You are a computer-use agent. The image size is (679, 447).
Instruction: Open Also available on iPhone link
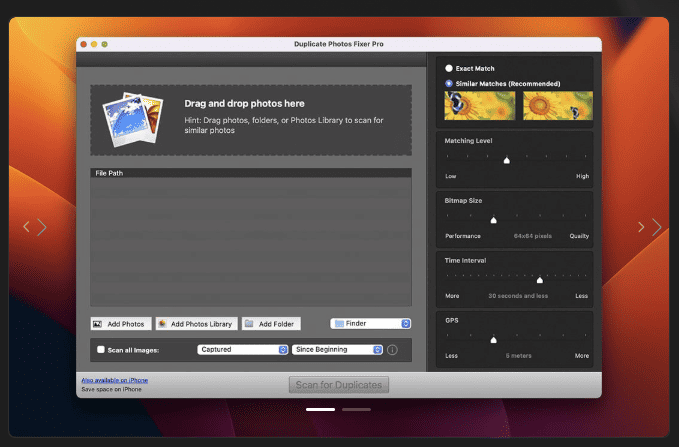coord(115,380)
